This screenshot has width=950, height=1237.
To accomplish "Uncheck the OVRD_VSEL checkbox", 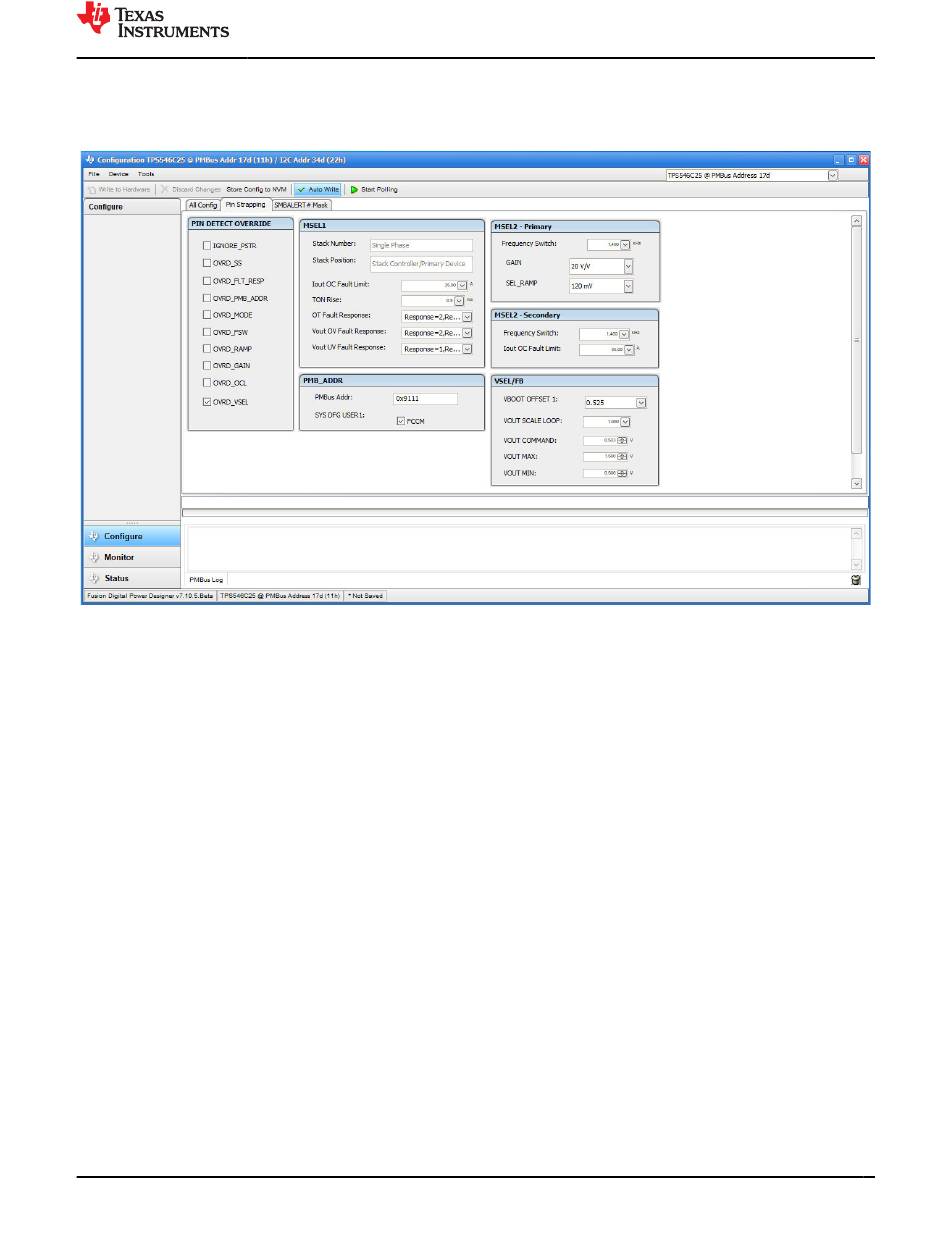I will click(x=207, y=402).
